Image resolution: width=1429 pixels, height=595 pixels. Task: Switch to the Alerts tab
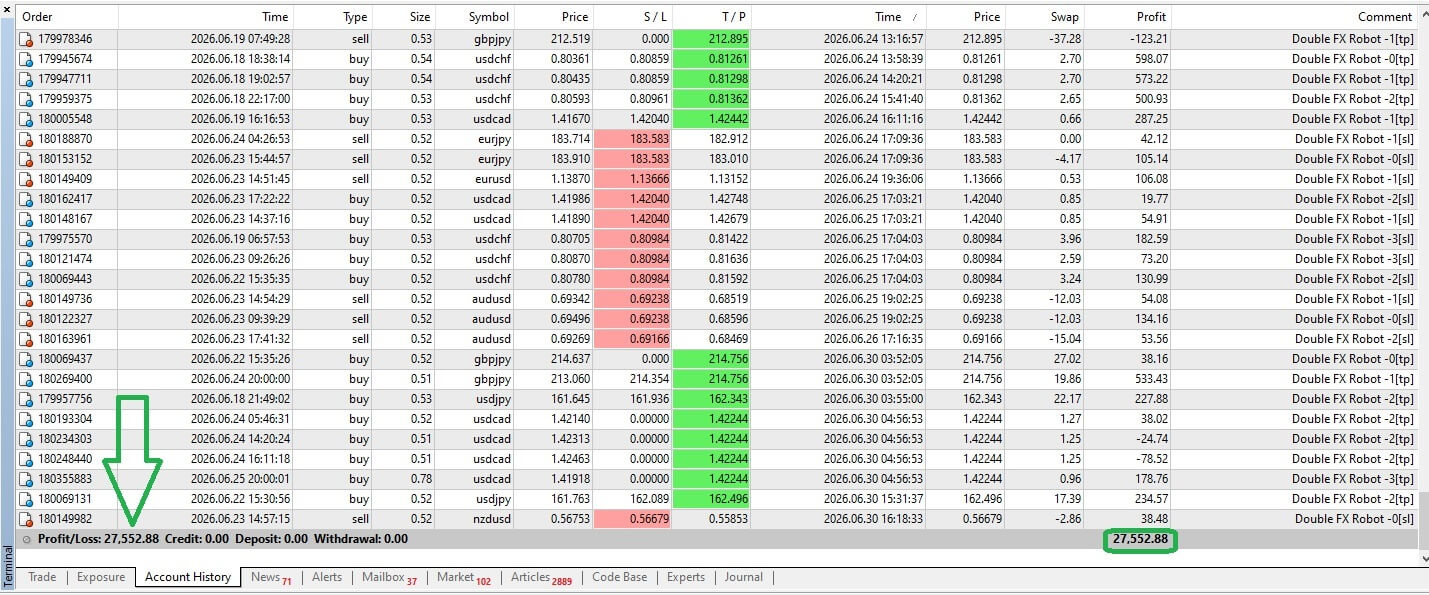click(327, 577)
